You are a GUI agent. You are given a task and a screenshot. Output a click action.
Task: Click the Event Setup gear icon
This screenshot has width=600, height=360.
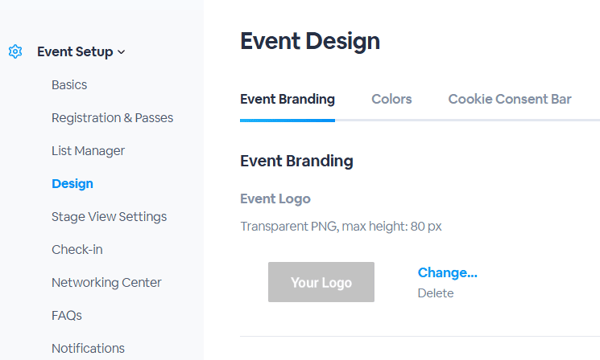[15, 51]
